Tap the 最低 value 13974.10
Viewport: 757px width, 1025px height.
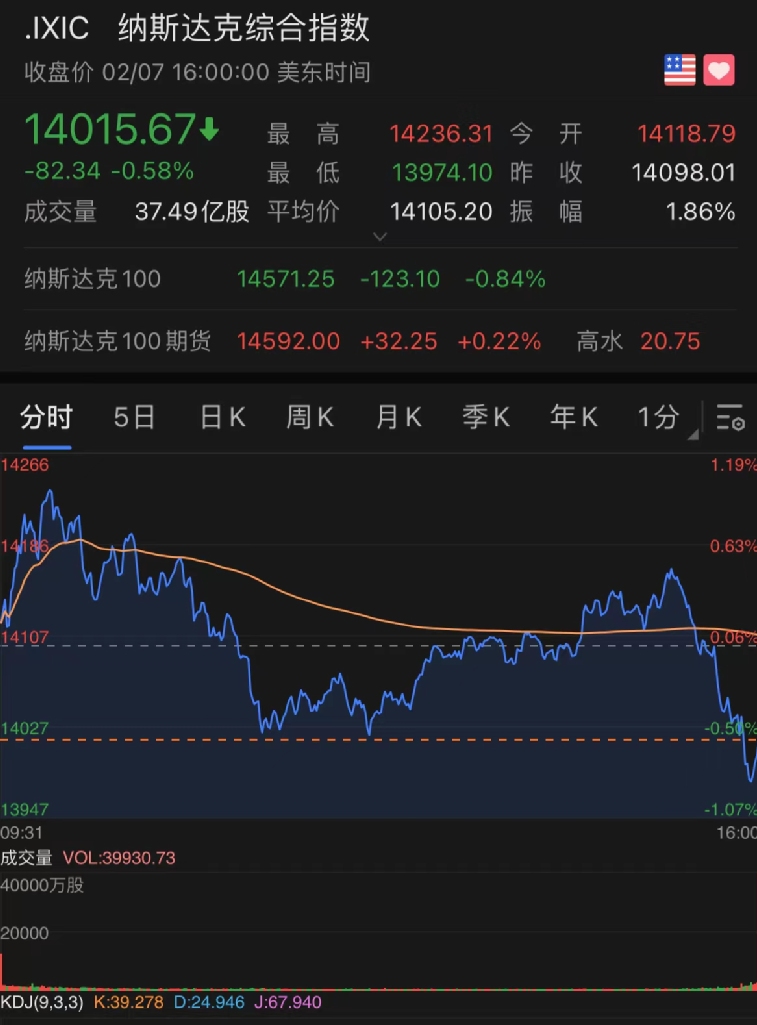tap(442, 173)
